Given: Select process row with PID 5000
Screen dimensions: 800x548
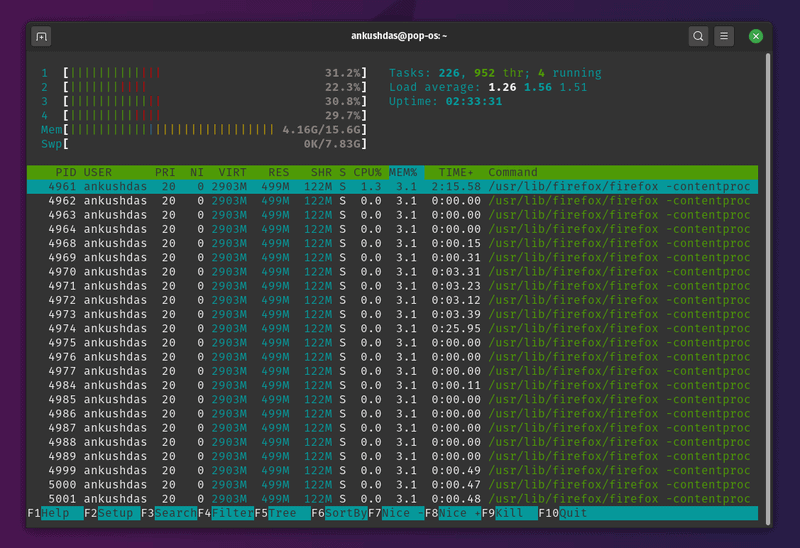Looking at the screenshot, I should pos(392,485).
